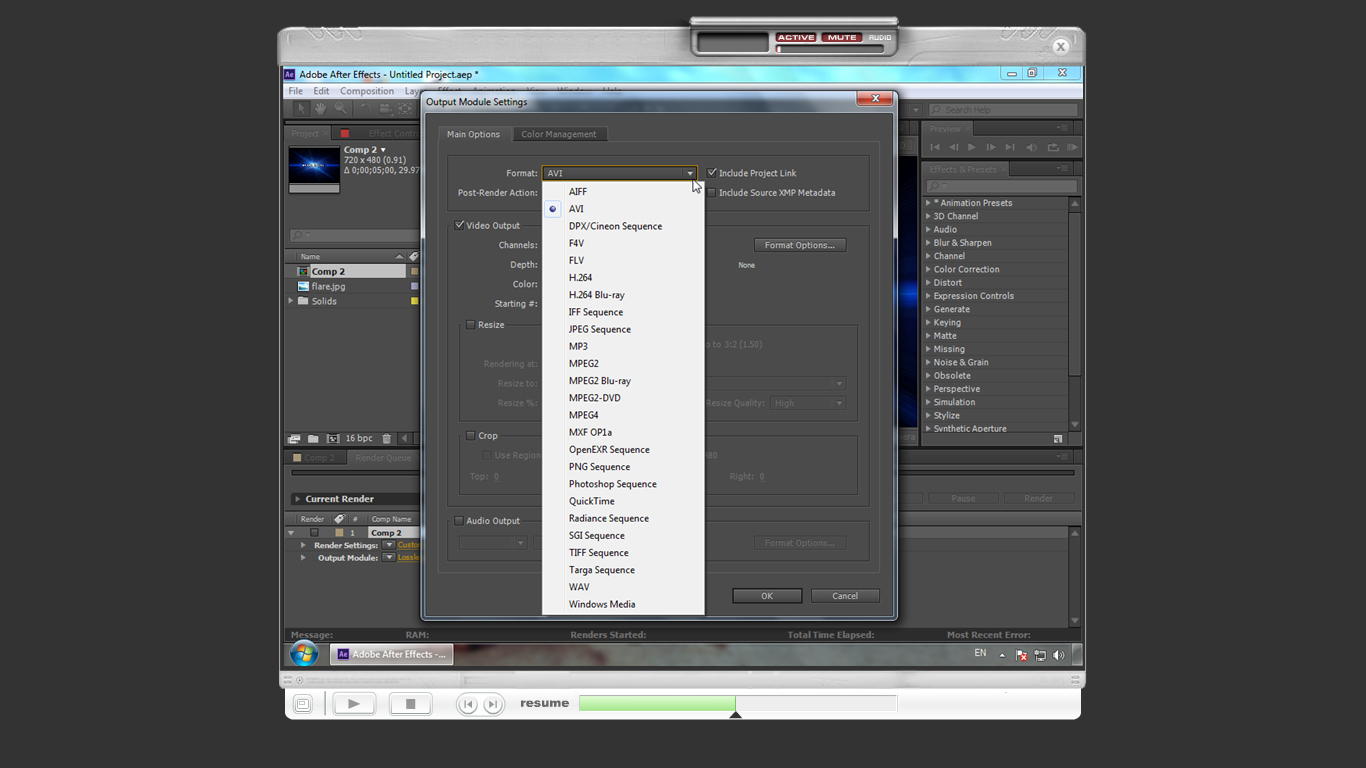Expand Render Settings in render queue

304,546
